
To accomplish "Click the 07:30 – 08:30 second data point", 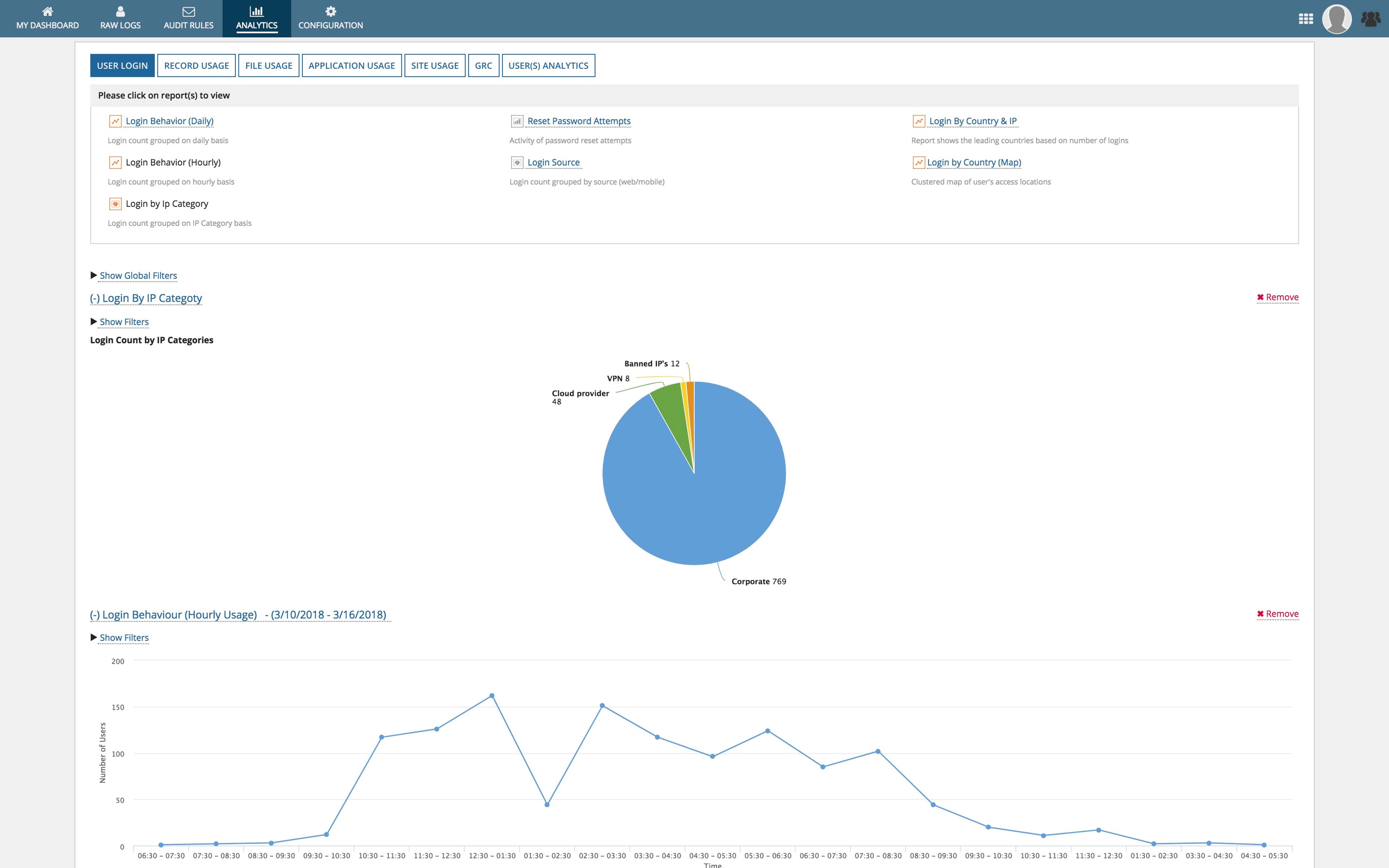I will pyautogui.click(x=878, y=752).
